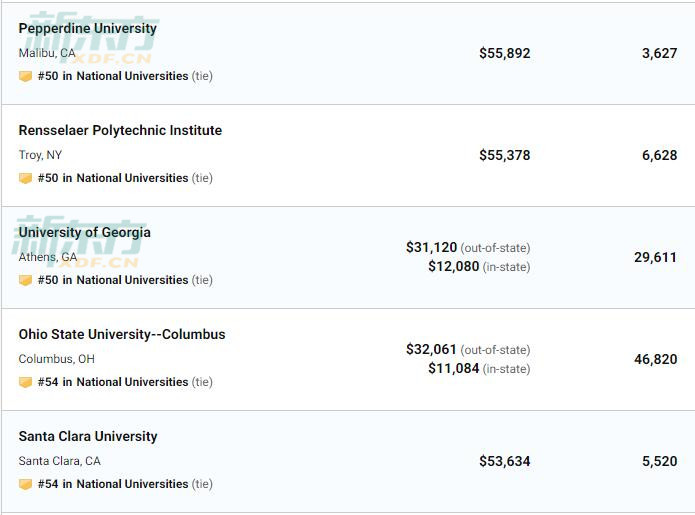Click the $55,892 tuition for Pepperdine
This screenshot has height=515, width=695.
point(504,53)
